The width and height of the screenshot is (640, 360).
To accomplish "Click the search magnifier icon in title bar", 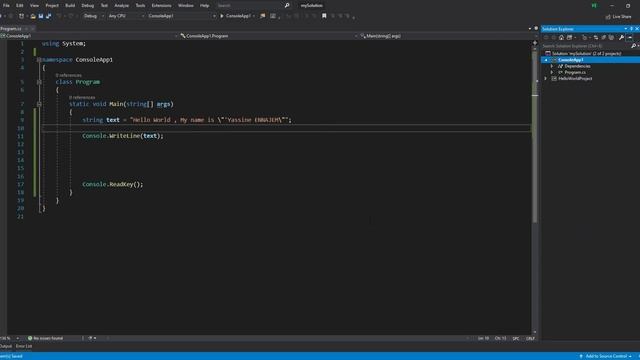I will [287, 5].
